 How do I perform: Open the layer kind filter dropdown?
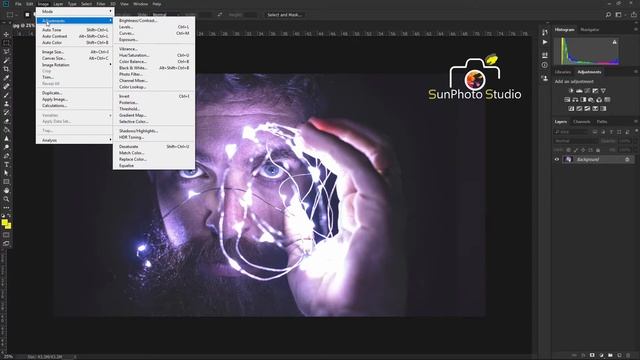[x=571, y=132]
